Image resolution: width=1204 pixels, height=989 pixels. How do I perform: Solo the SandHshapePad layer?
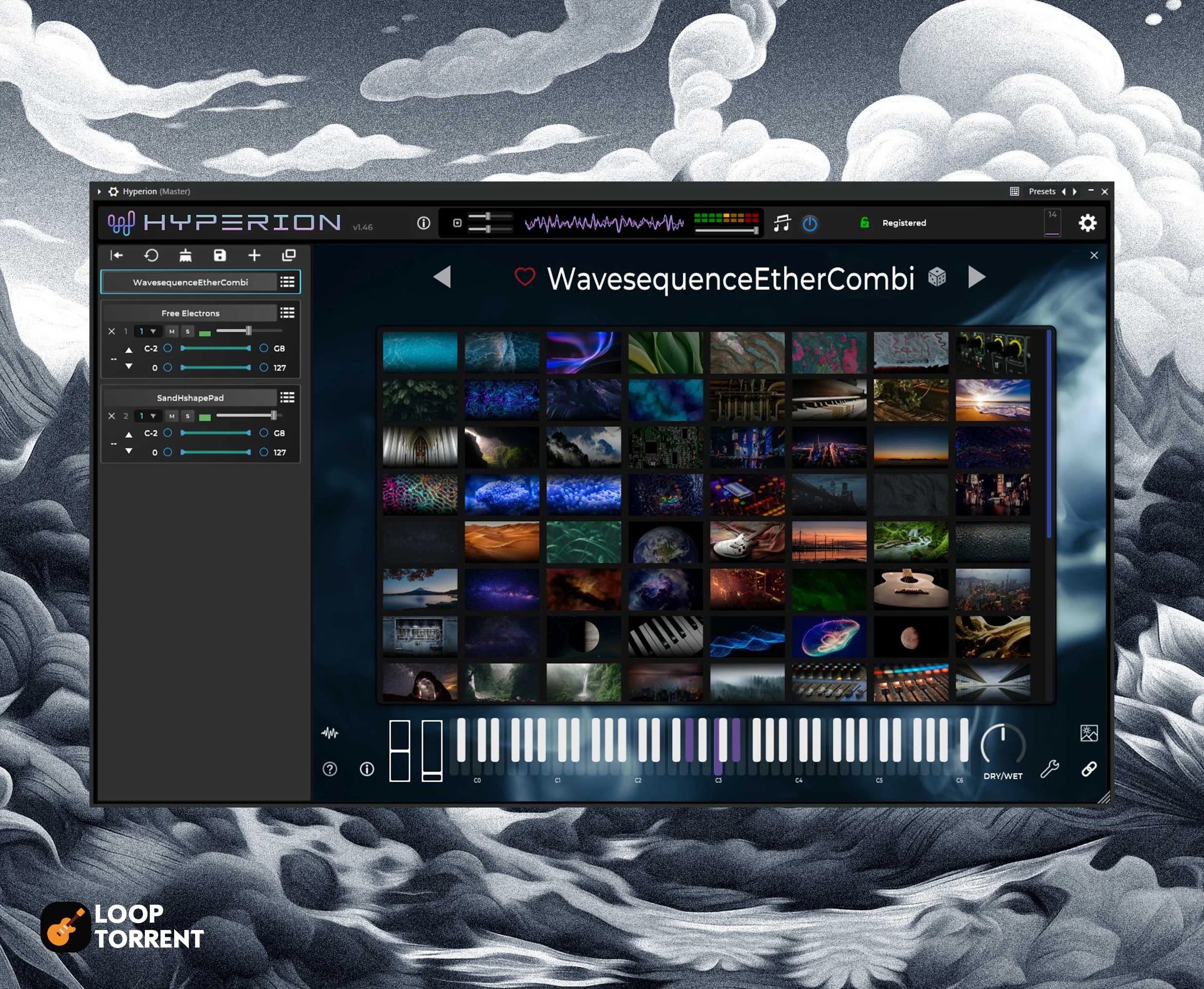(x=187, y=416)
